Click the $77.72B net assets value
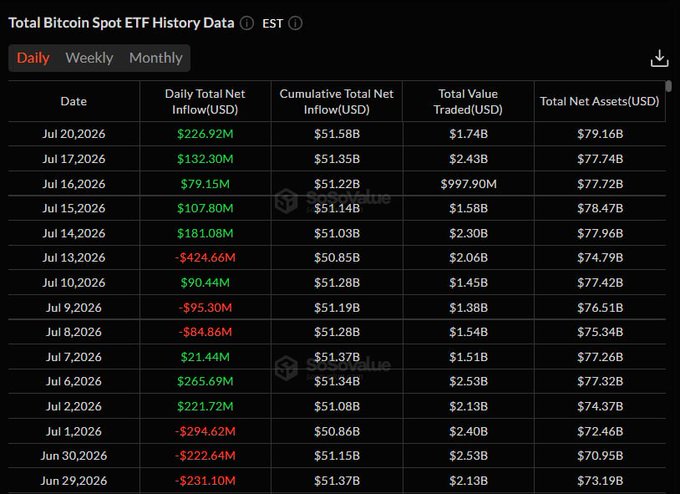 pos(600,184)
